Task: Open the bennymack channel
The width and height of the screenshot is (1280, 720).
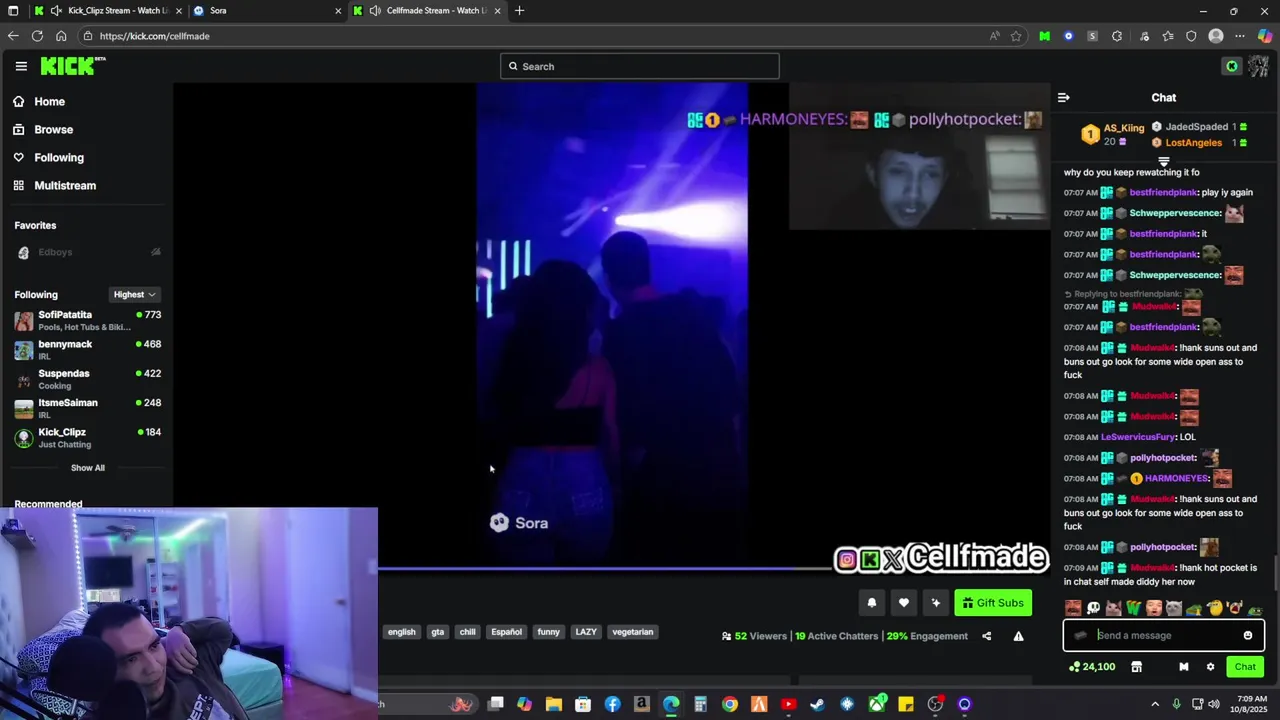Action: pyautogui.click(x=87, y=350)
